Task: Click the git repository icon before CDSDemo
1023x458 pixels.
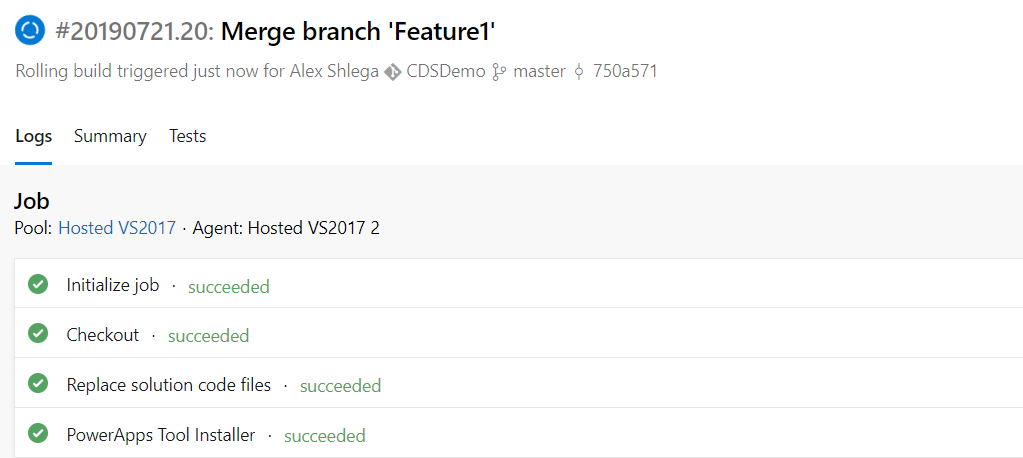Action: pos(392,72)
